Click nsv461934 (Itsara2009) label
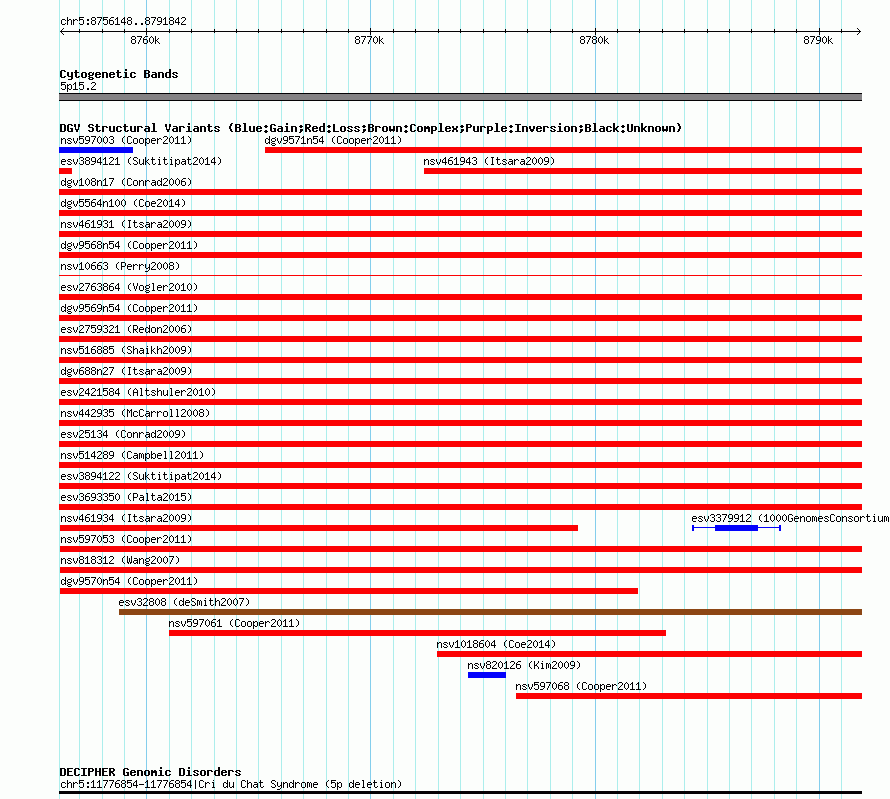This screenshot has width=890, height=799. 126,518
